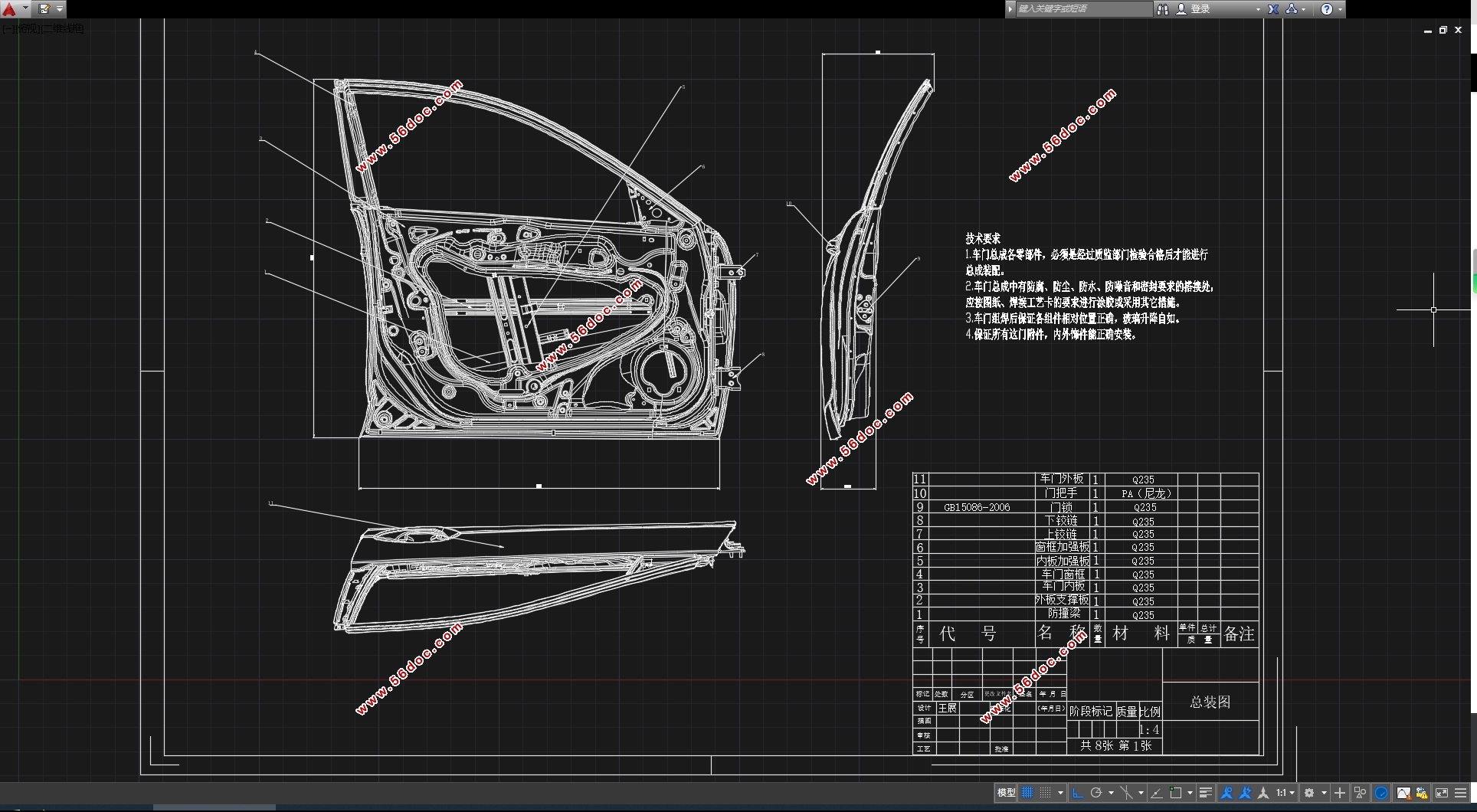Image resolution: width=1477 pixels, height=812 pixels.
Task: Expand the workspace gear dropdown arrow
Action: tap(1324, 793)
